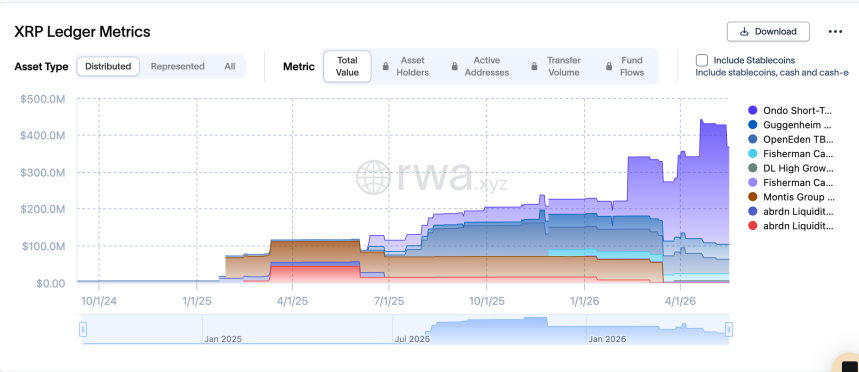The width and height of the screenshot is (859, 372).
Task: Click left handle of time range slider
Action: pos(83,329)
